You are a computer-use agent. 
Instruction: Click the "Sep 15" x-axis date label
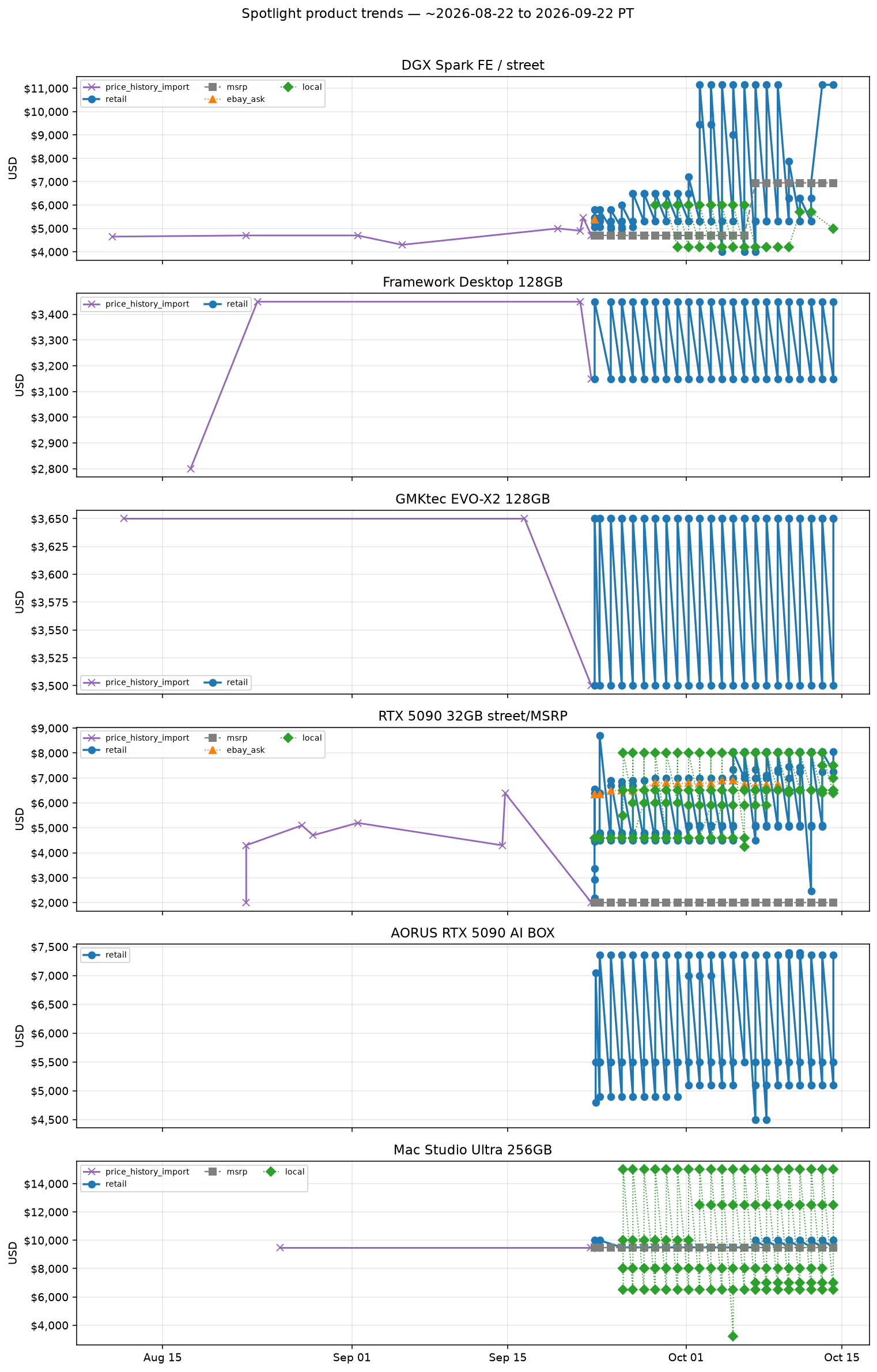(508, 1358)
